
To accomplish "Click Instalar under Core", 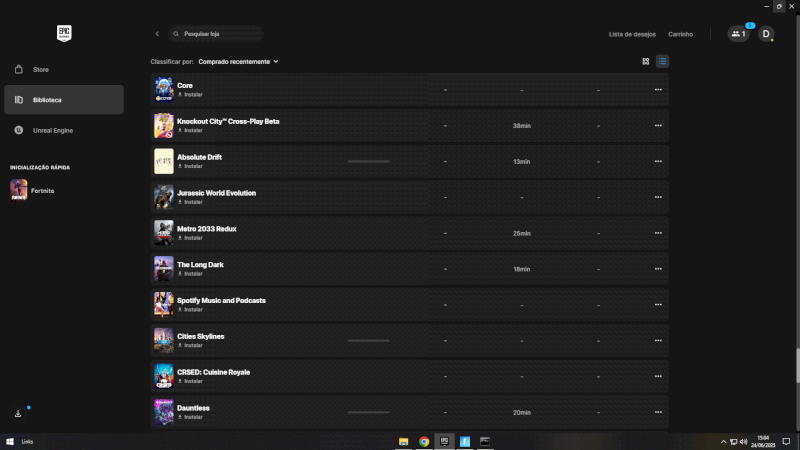I will pyautogui.click(x=190, y=95).
